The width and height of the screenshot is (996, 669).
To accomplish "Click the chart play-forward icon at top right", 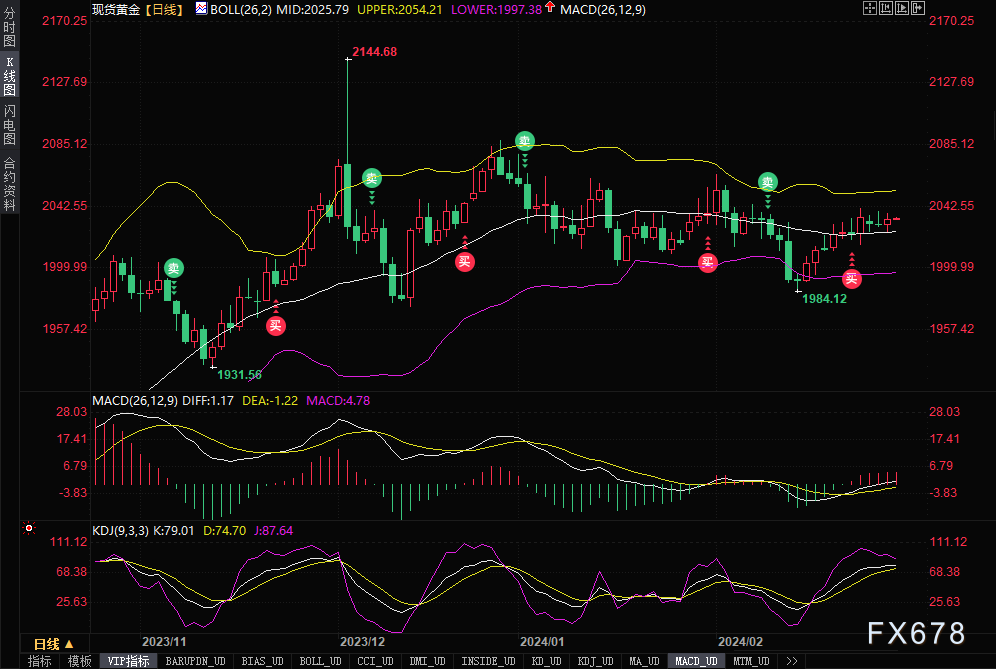I will pos(901,8).
